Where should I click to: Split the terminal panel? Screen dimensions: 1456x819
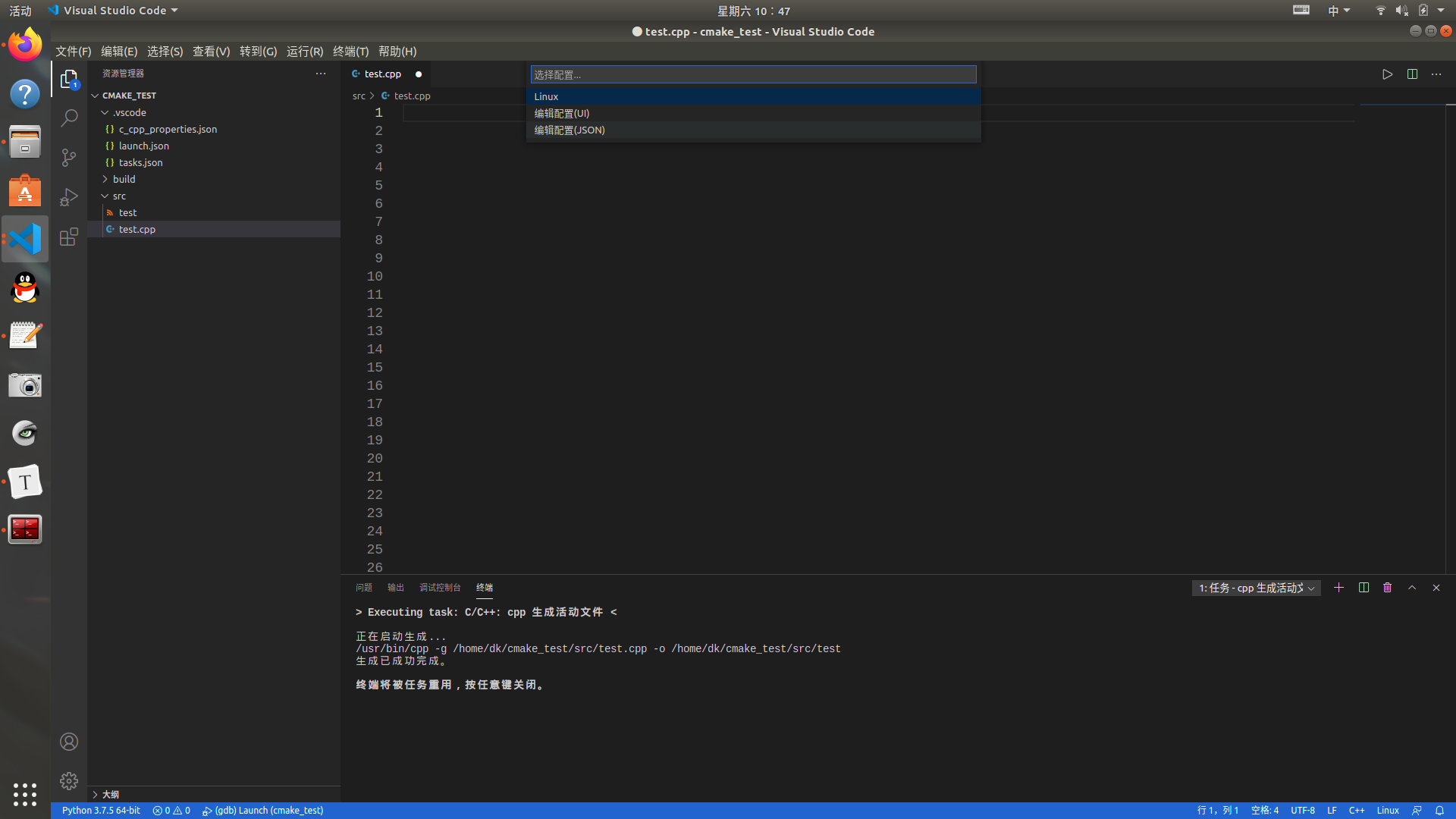pos(1363,588)
